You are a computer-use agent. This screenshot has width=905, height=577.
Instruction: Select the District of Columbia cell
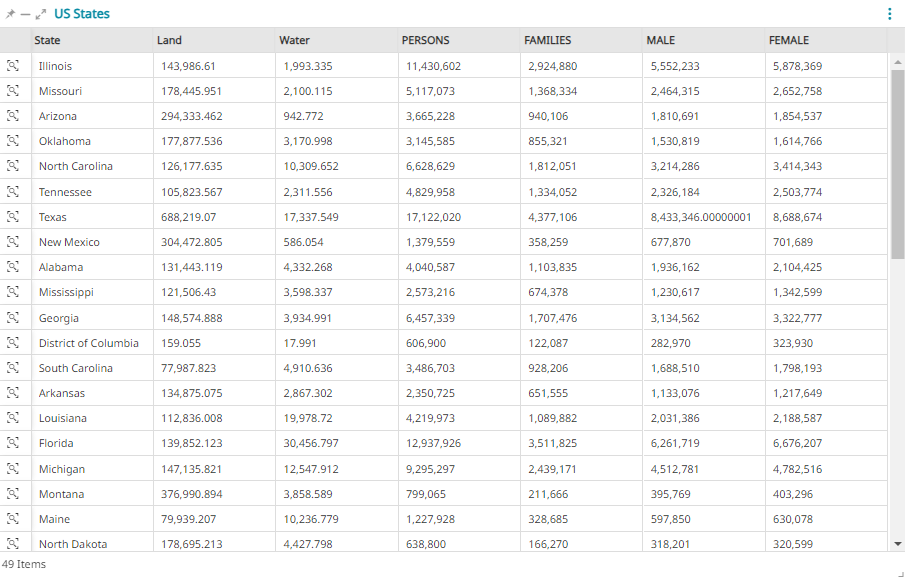point(89,343)
